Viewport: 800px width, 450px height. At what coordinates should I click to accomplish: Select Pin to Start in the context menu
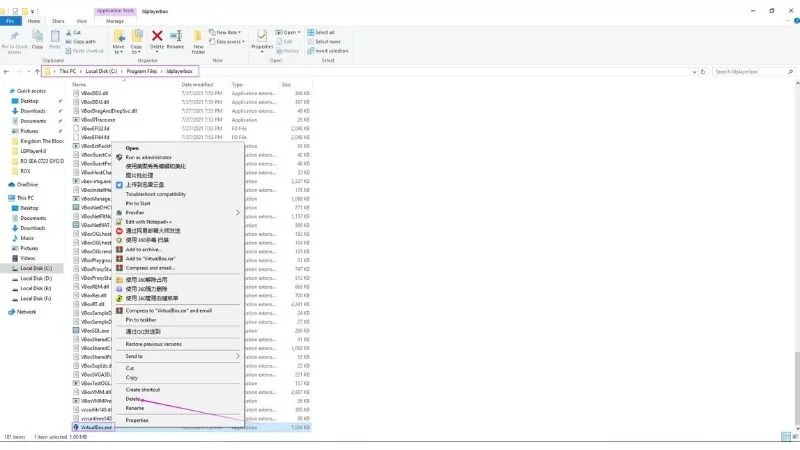pyautogui.click(x=138, y=203)
